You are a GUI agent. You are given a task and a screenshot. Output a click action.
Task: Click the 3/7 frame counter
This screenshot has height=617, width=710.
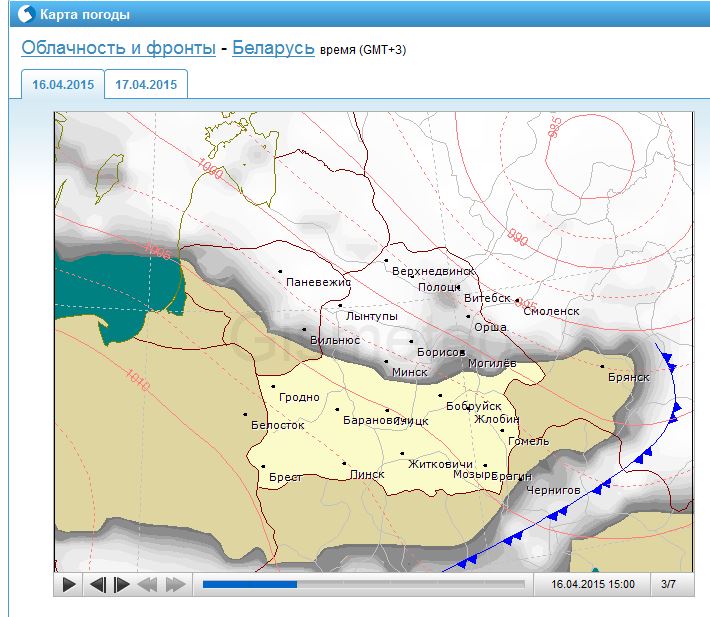[668, 584]
